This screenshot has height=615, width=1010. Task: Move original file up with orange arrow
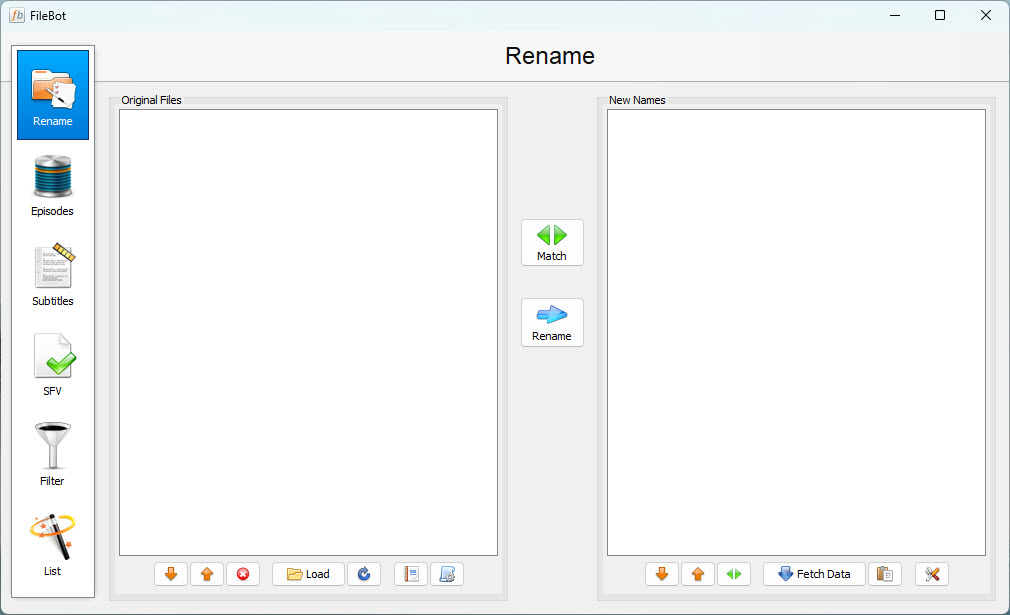(207, 574)
